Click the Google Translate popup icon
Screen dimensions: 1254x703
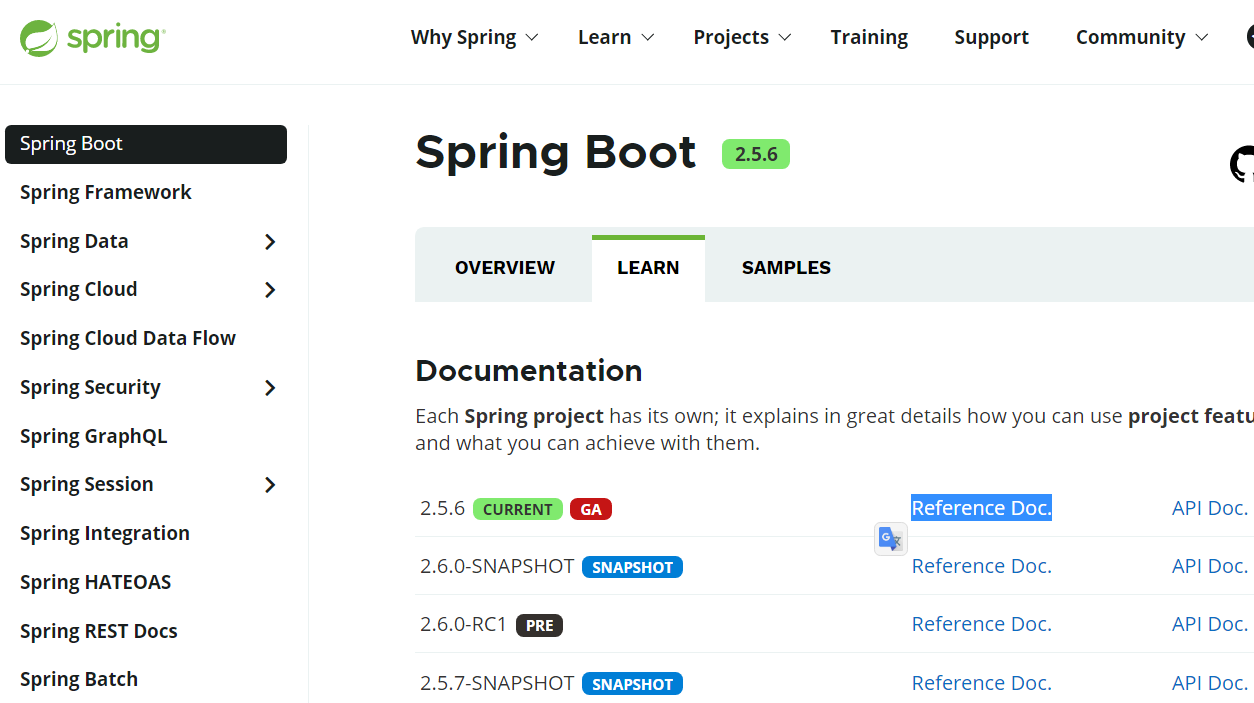click(890, 539)
